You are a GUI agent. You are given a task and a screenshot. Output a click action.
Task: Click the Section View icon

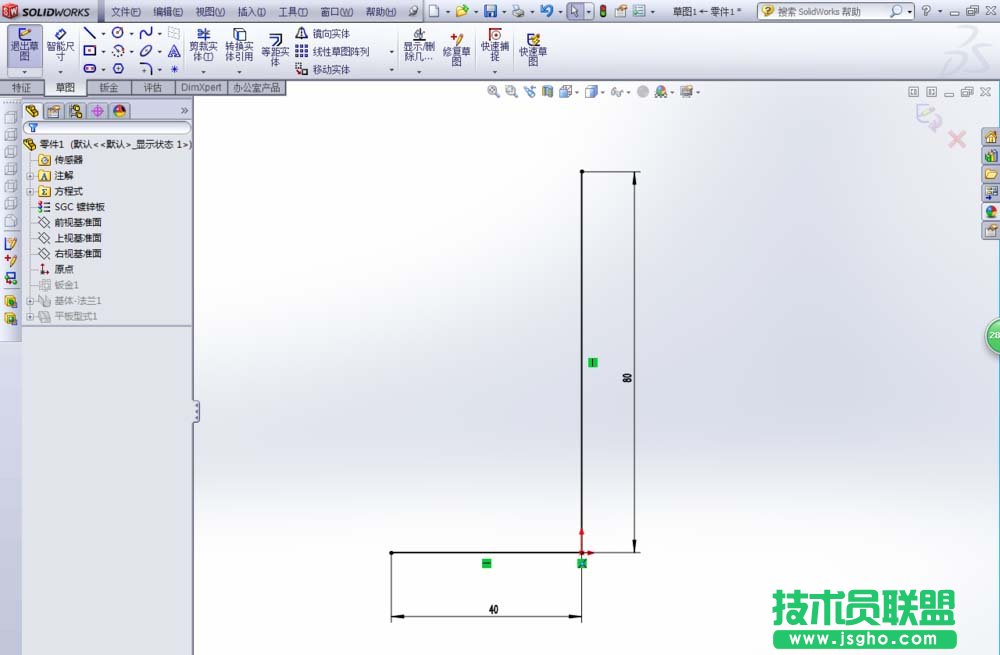coord(547,92)
